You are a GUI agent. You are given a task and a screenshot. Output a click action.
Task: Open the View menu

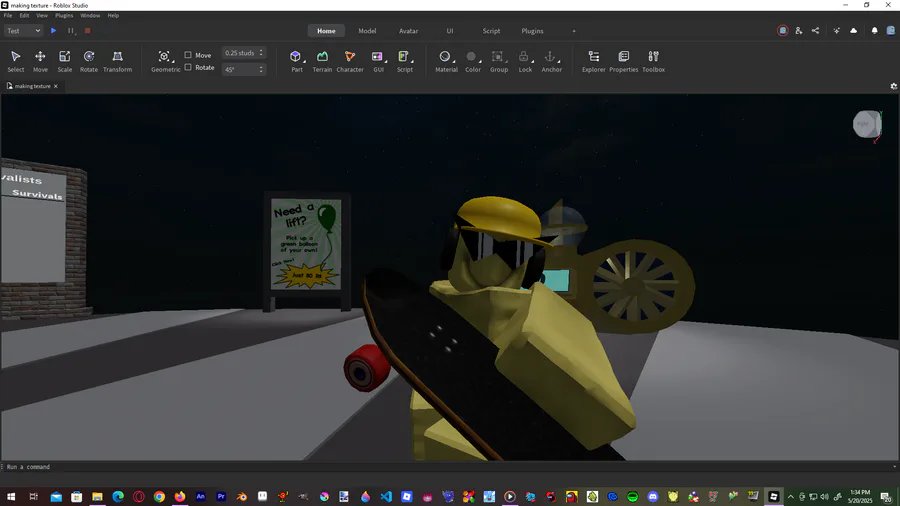[x=42, y=15]
